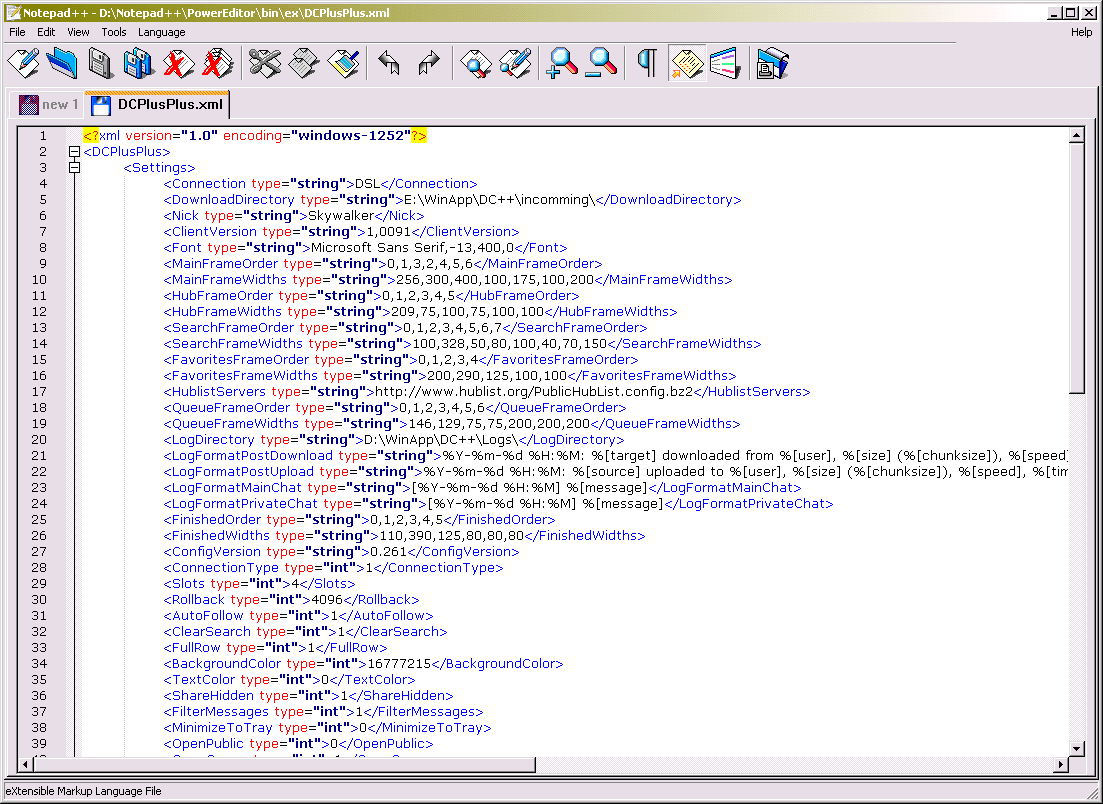Collapse the DCPlusPlus node fold marker

tap(75, 151)
